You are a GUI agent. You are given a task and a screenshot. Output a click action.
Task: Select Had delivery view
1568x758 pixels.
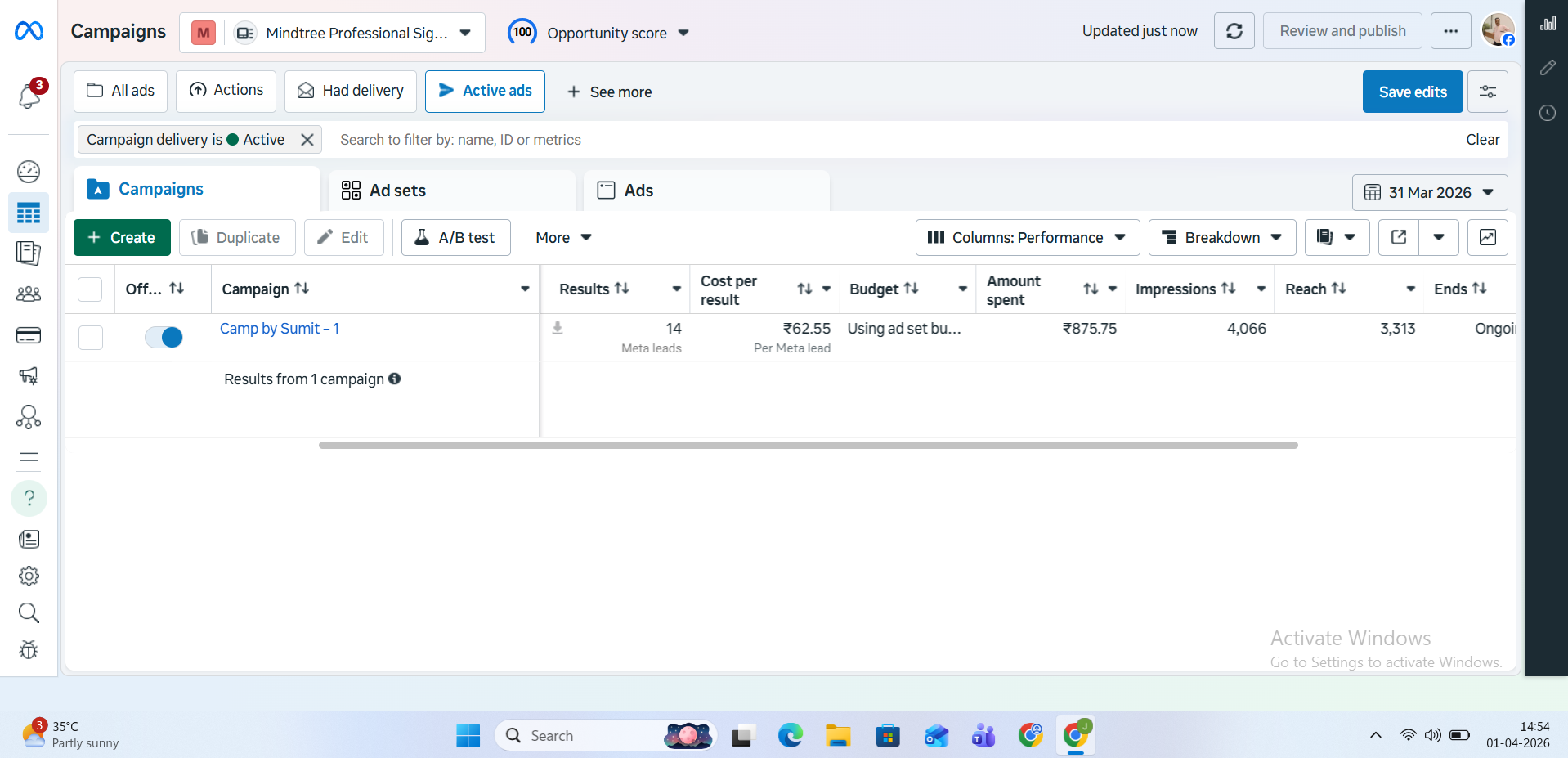351,91
